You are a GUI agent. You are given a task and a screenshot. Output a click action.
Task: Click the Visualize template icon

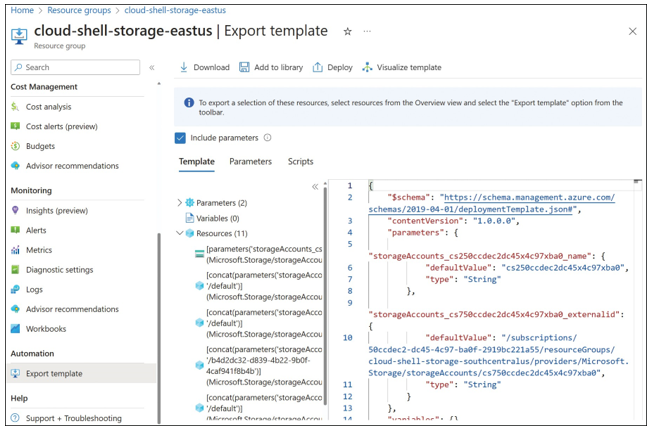tap(367, 67)
